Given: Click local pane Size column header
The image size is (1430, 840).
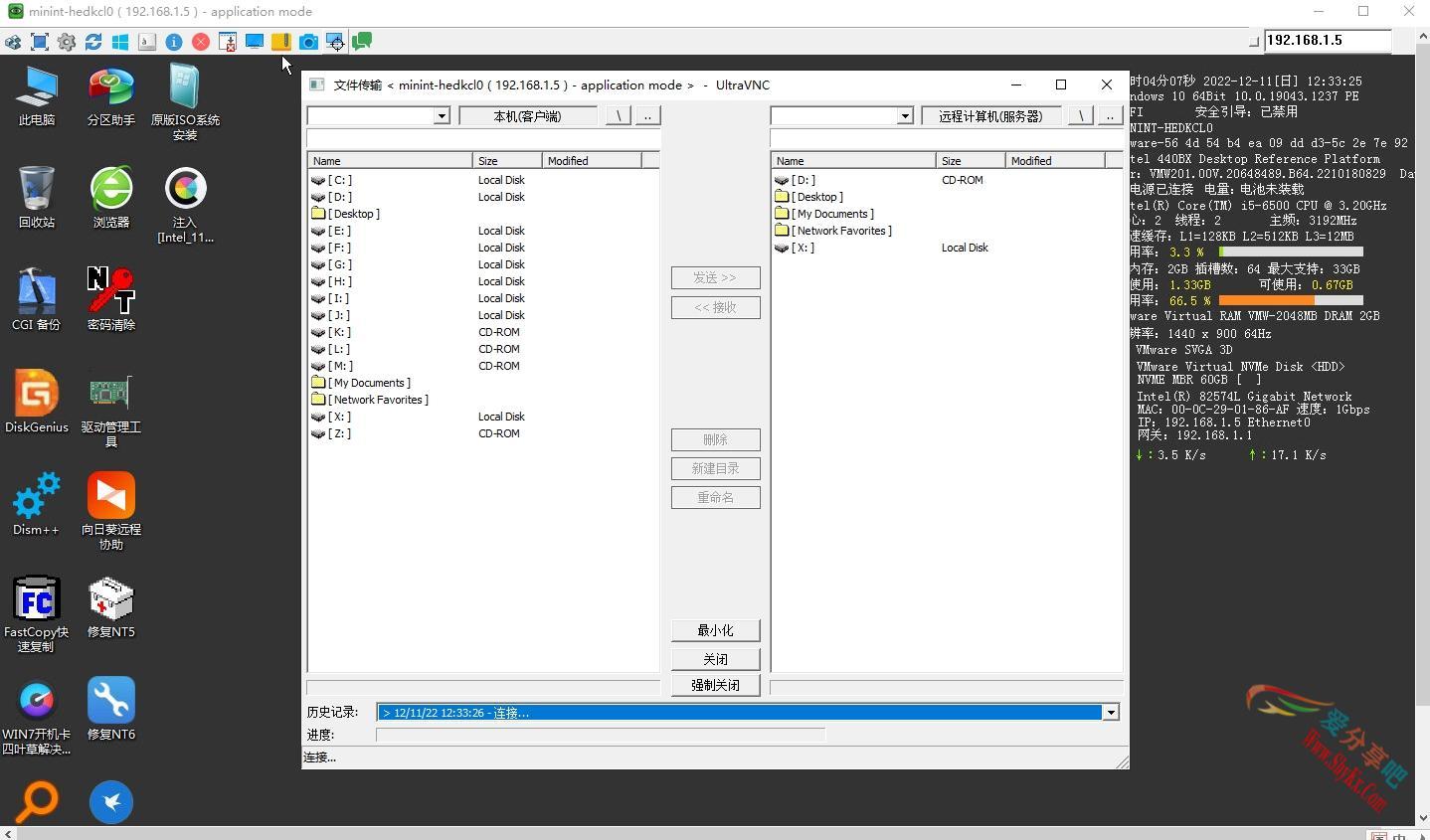Looking at the screenshot, I should tap(507, 160).
